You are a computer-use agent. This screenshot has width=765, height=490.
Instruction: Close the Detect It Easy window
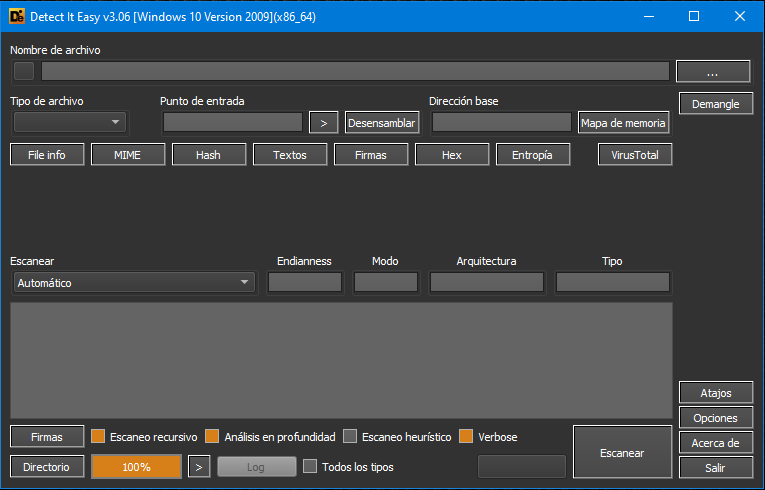pos(740,17)
